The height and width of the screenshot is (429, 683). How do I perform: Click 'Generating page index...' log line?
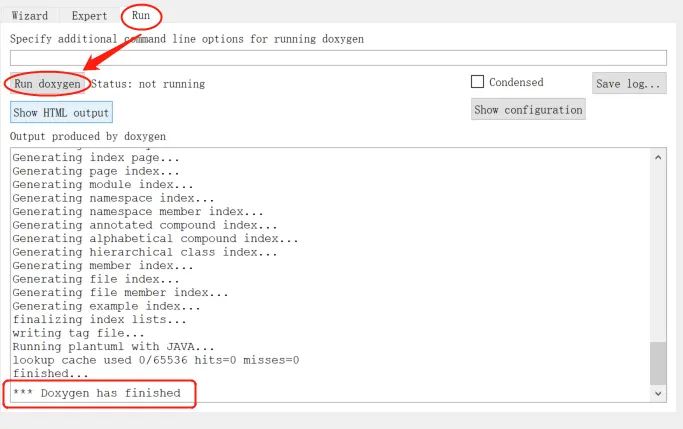[x=96, y=171]
